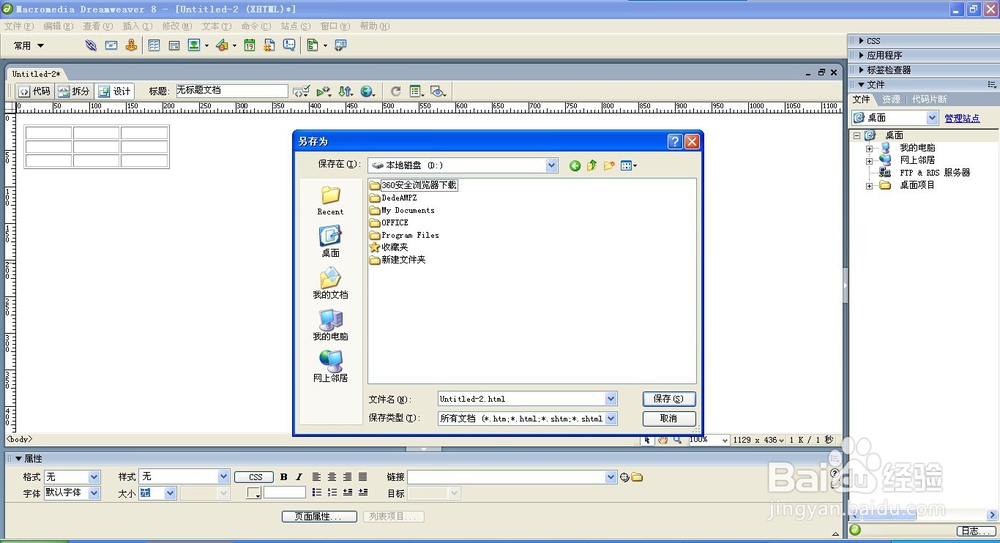The image size is (1000, 543).
Task: Click the 页面属性 button
Action: pyautogui.click(x=319, y=516)
